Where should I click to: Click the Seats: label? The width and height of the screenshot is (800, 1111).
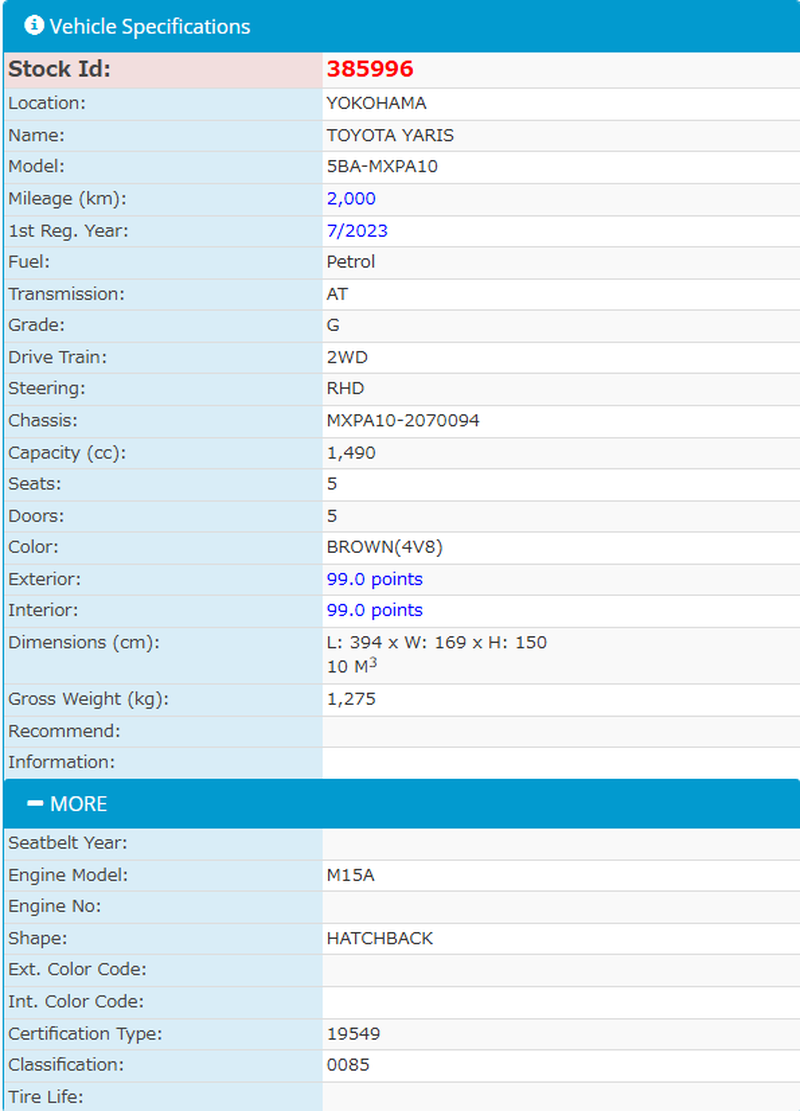point(35,484)
